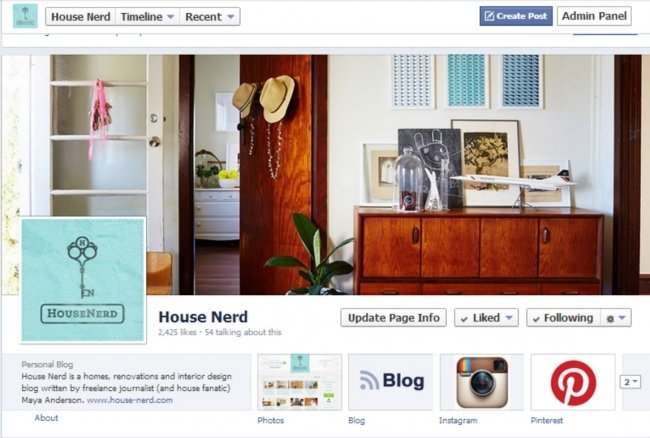Expand the Recent dropdown

210,17
